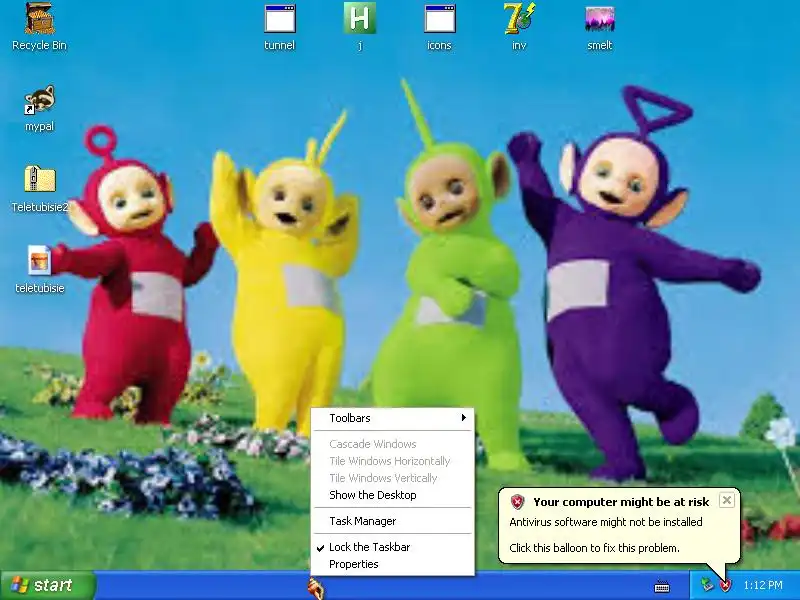This screenshot has width=800, height=600.
Task: Choose Tile Windows Vertically
Action: [392, 478]
